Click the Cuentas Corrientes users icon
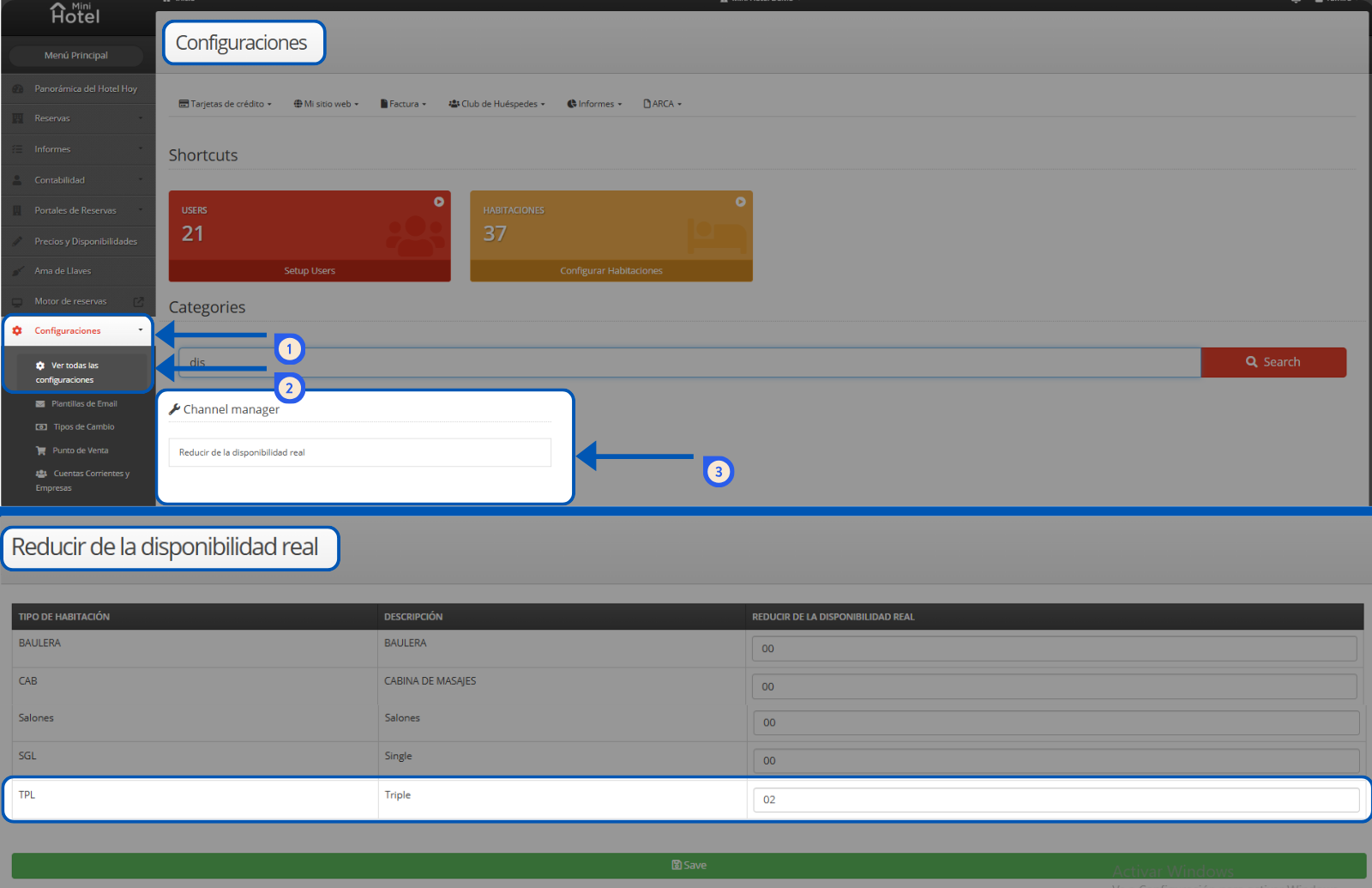The width and height of the screenshot is (1372, 888). (x=41, y=474)
